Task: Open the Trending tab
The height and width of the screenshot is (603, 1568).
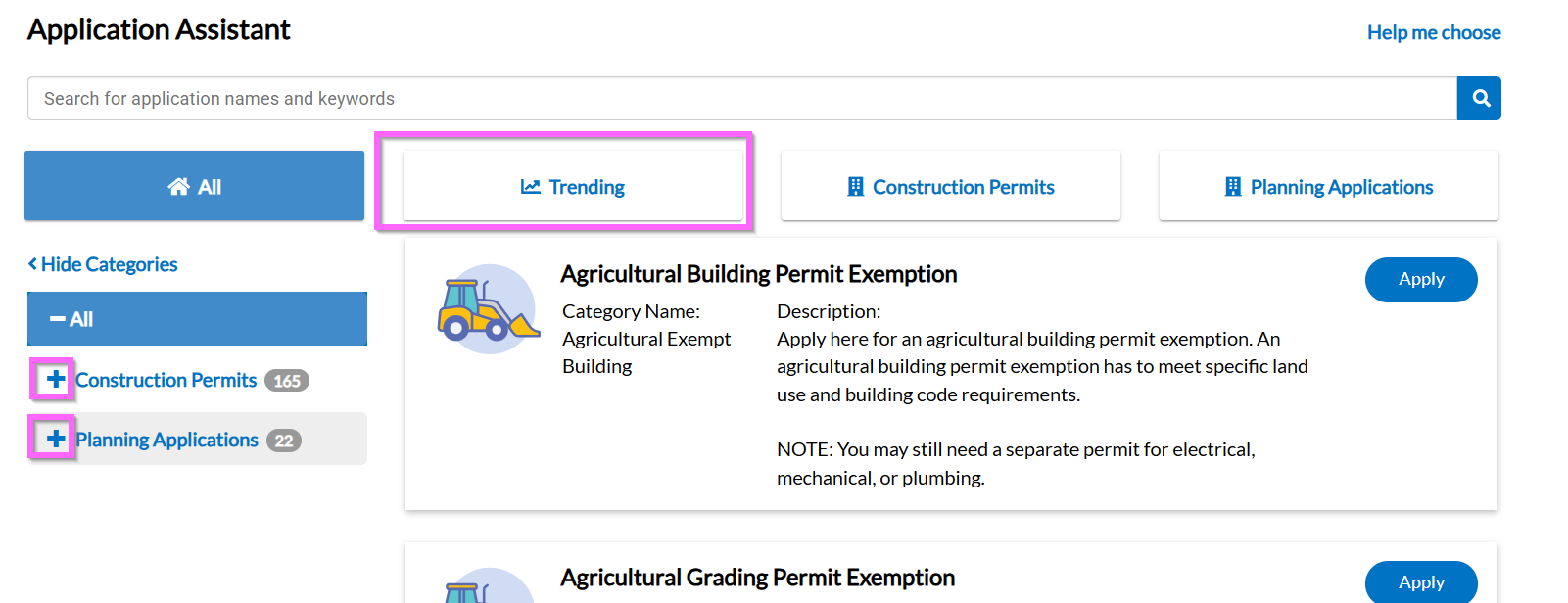Action: (573, 186)
